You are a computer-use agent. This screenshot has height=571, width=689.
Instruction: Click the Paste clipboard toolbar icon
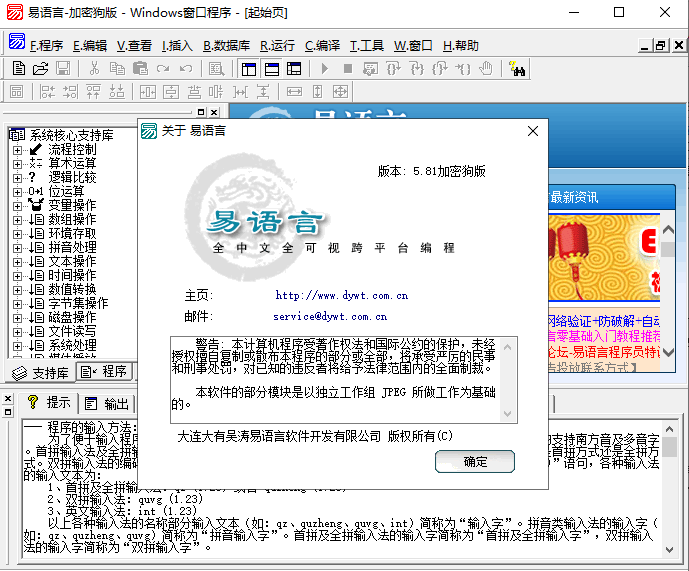[x=139, y=69]
